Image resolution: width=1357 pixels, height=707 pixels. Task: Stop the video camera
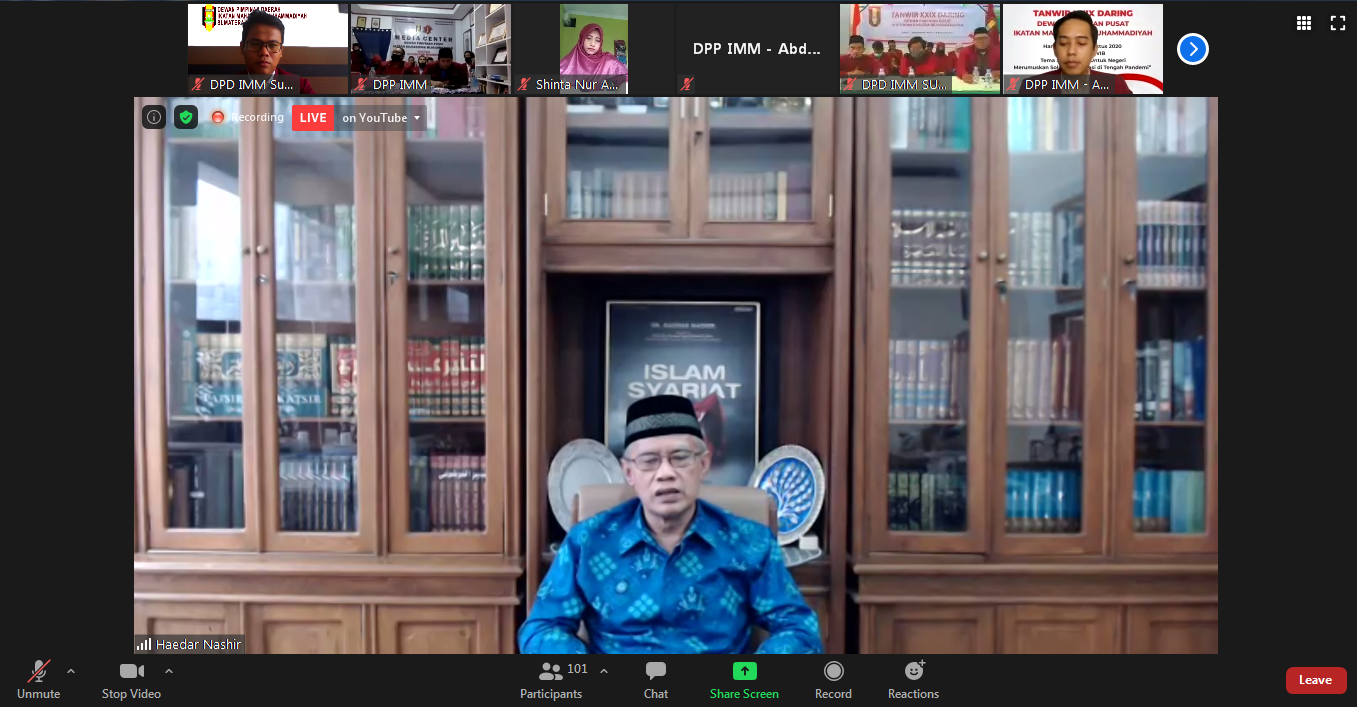point(131,679)
